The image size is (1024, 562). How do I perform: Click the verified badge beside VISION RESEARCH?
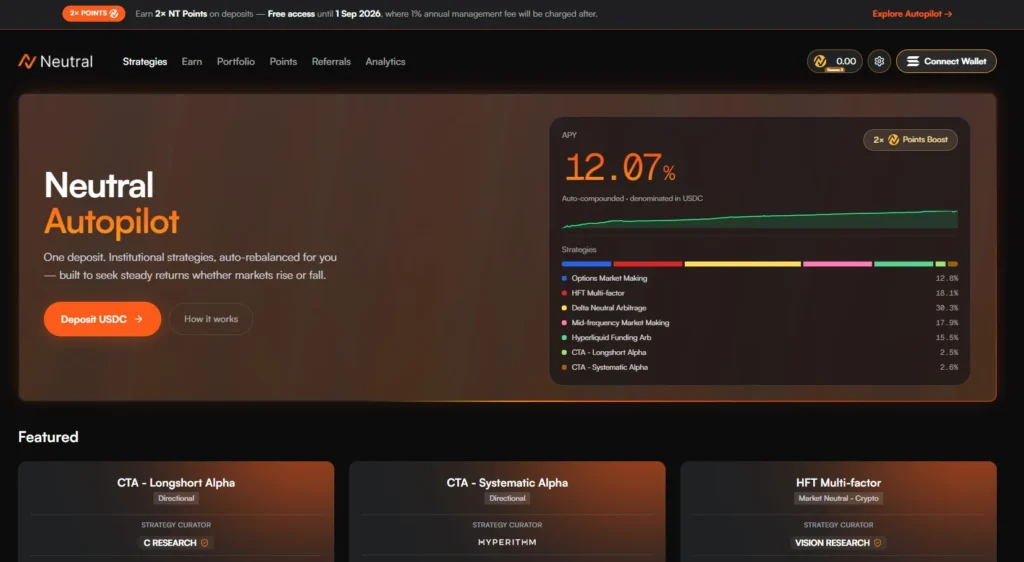(x=878, y=543)
